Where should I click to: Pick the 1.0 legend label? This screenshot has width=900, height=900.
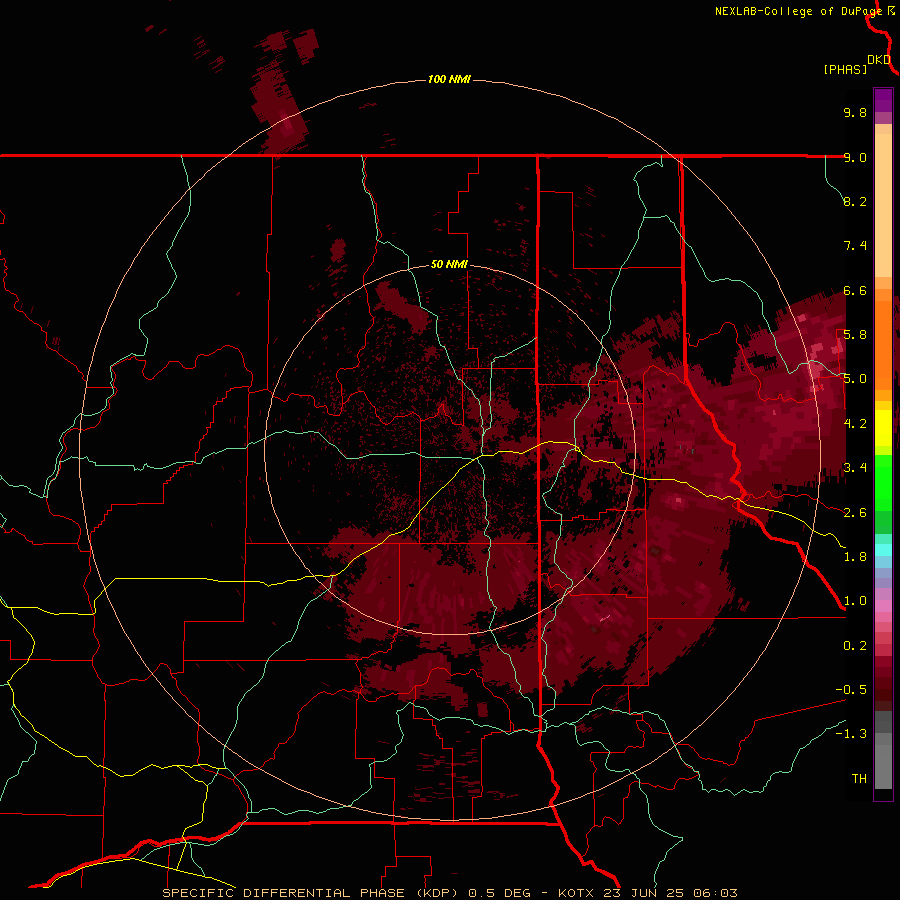click(x=855, y=601)
